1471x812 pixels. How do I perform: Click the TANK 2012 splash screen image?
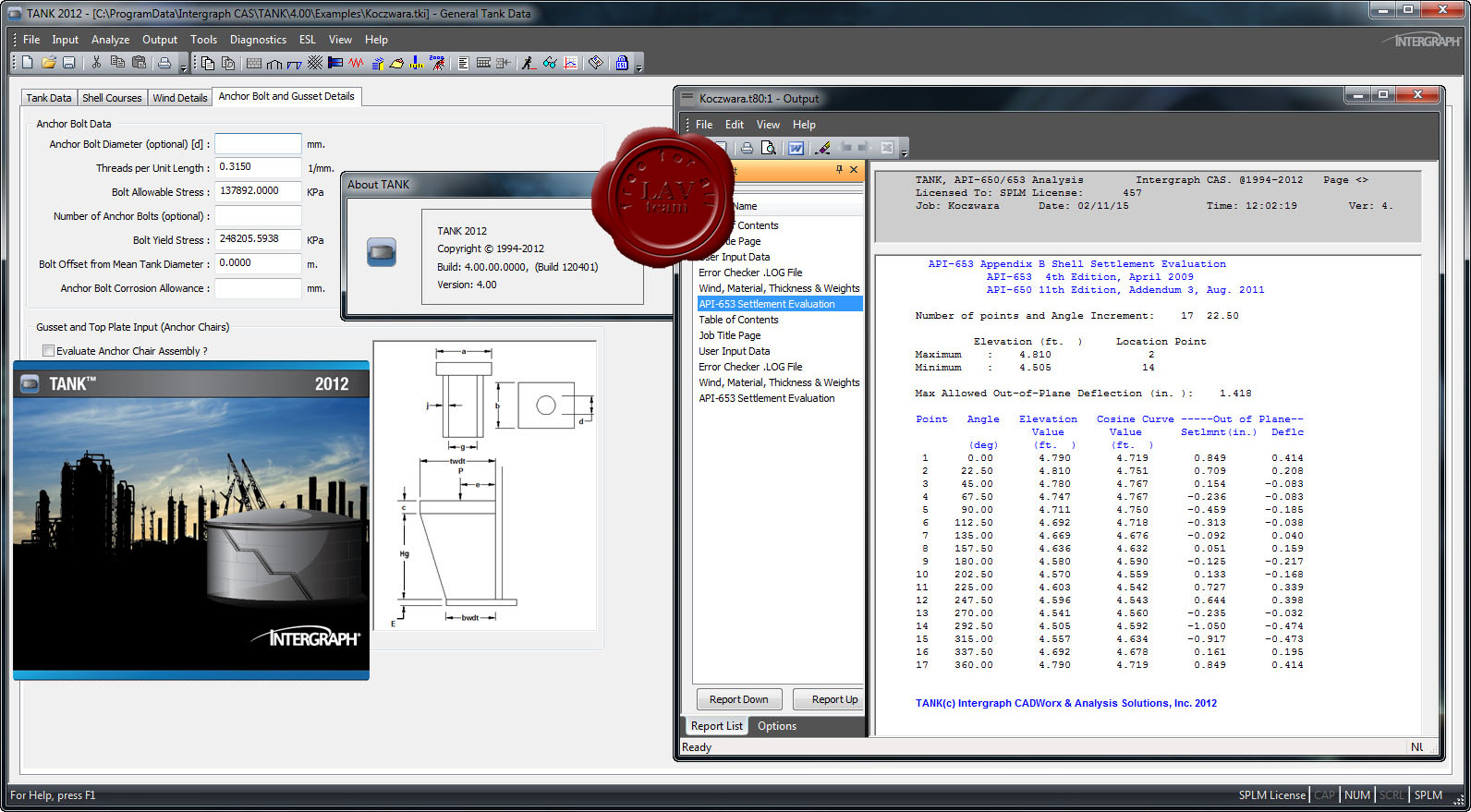tap(191, 520)
